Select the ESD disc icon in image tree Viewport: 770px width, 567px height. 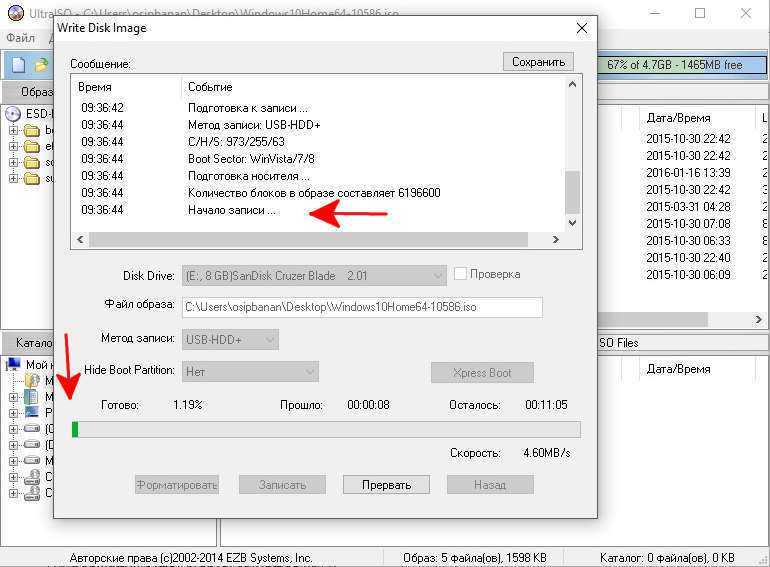(x=13, y=114)
